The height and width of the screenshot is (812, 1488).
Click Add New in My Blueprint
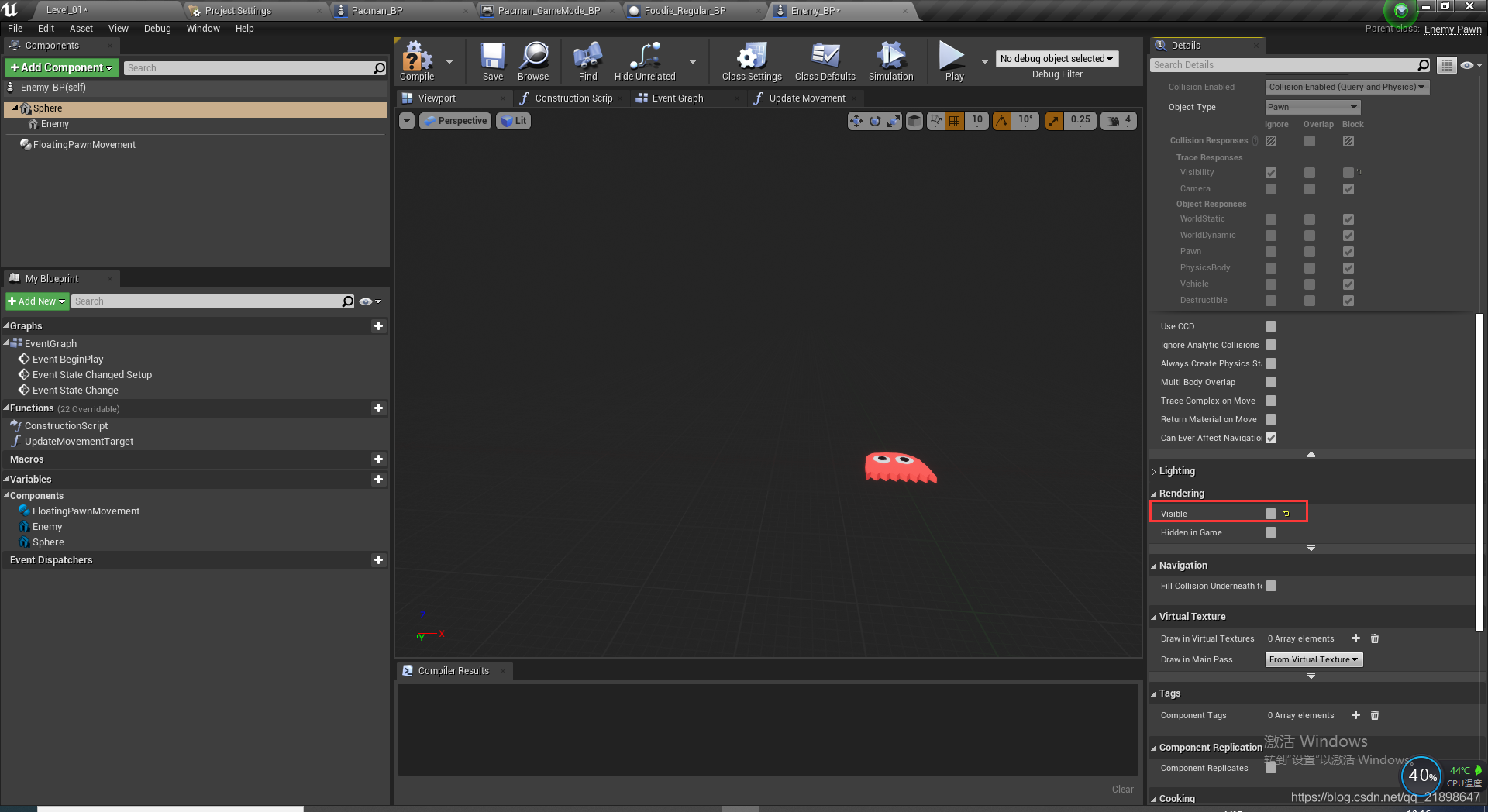tap(37, 301)
